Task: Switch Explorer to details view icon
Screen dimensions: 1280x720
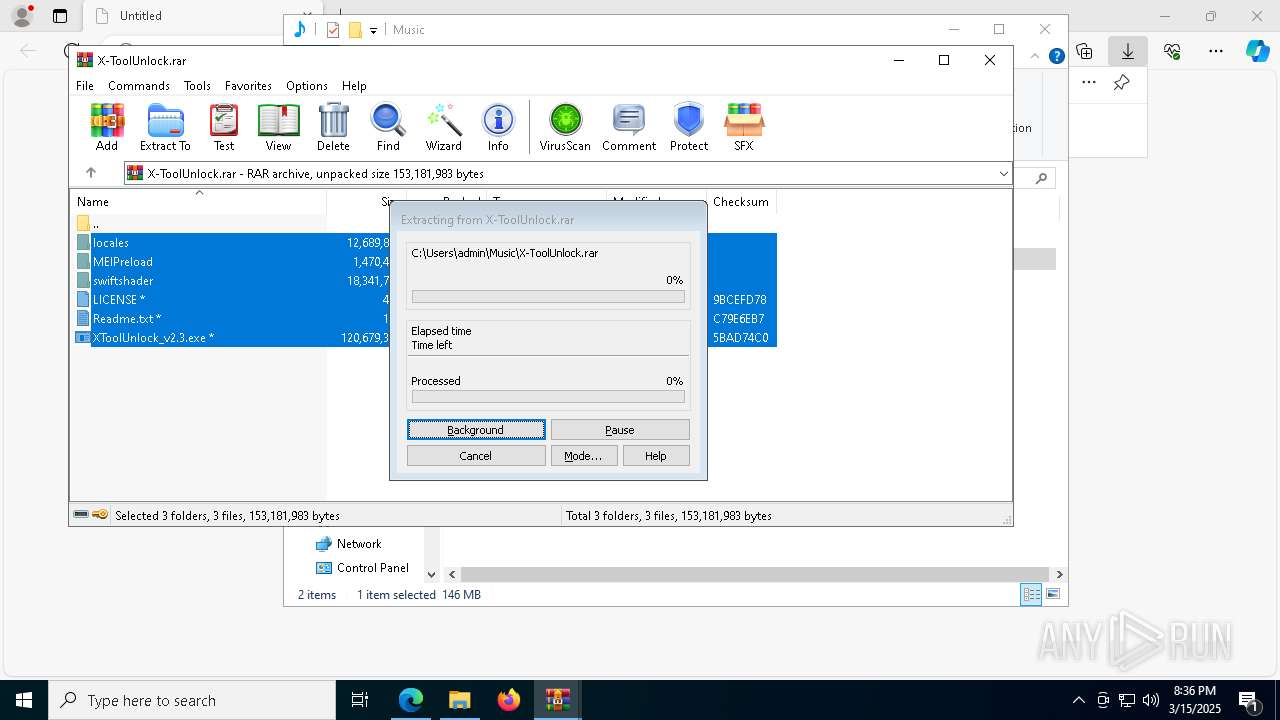Action: (x=1031, y=595)
